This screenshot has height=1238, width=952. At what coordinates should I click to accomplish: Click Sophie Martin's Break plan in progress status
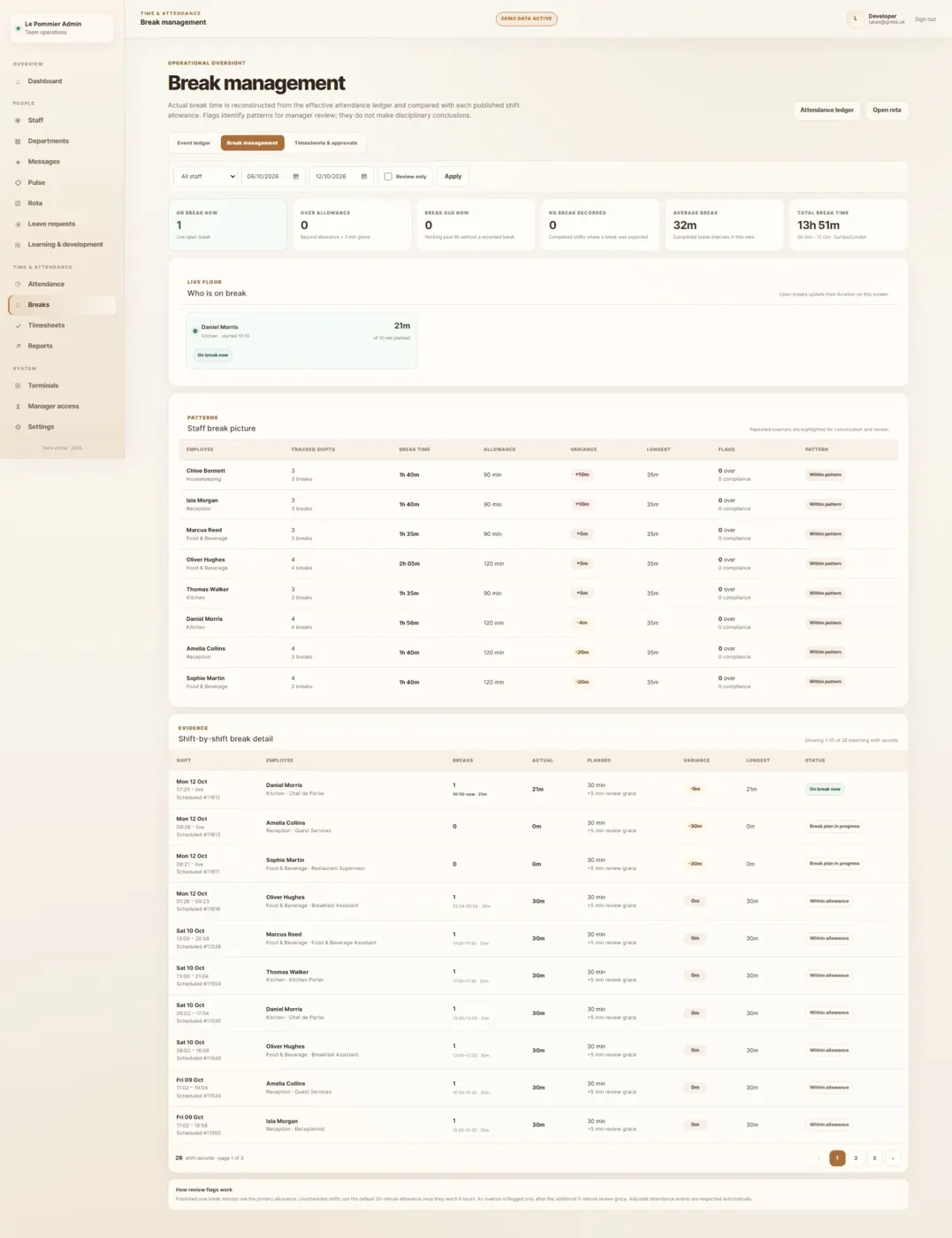[834, 864]
